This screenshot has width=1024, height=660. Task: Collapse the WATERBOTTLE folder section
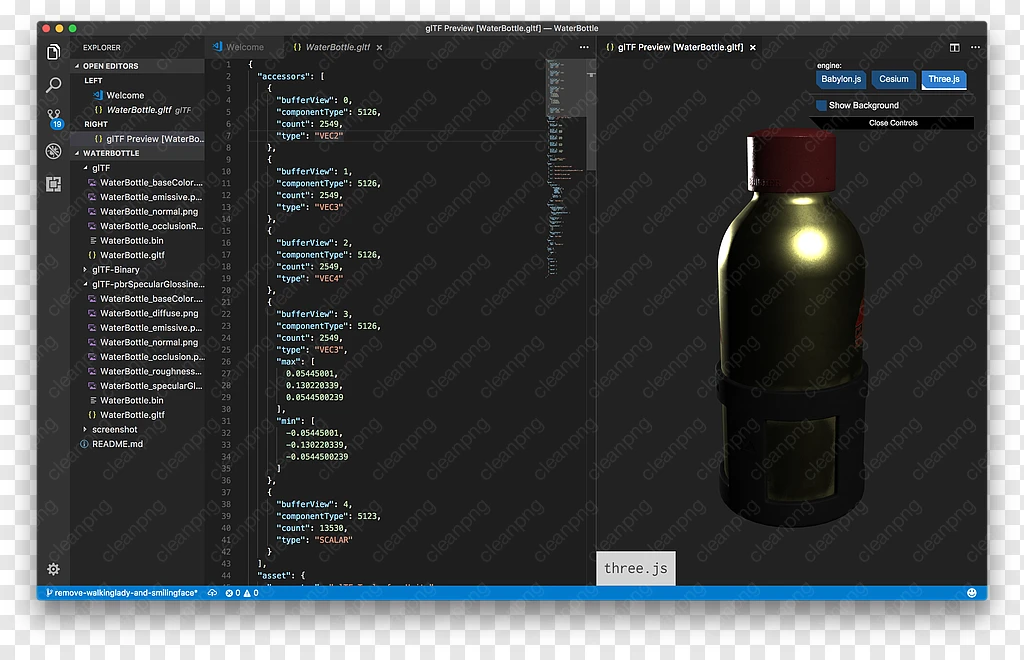138,153
